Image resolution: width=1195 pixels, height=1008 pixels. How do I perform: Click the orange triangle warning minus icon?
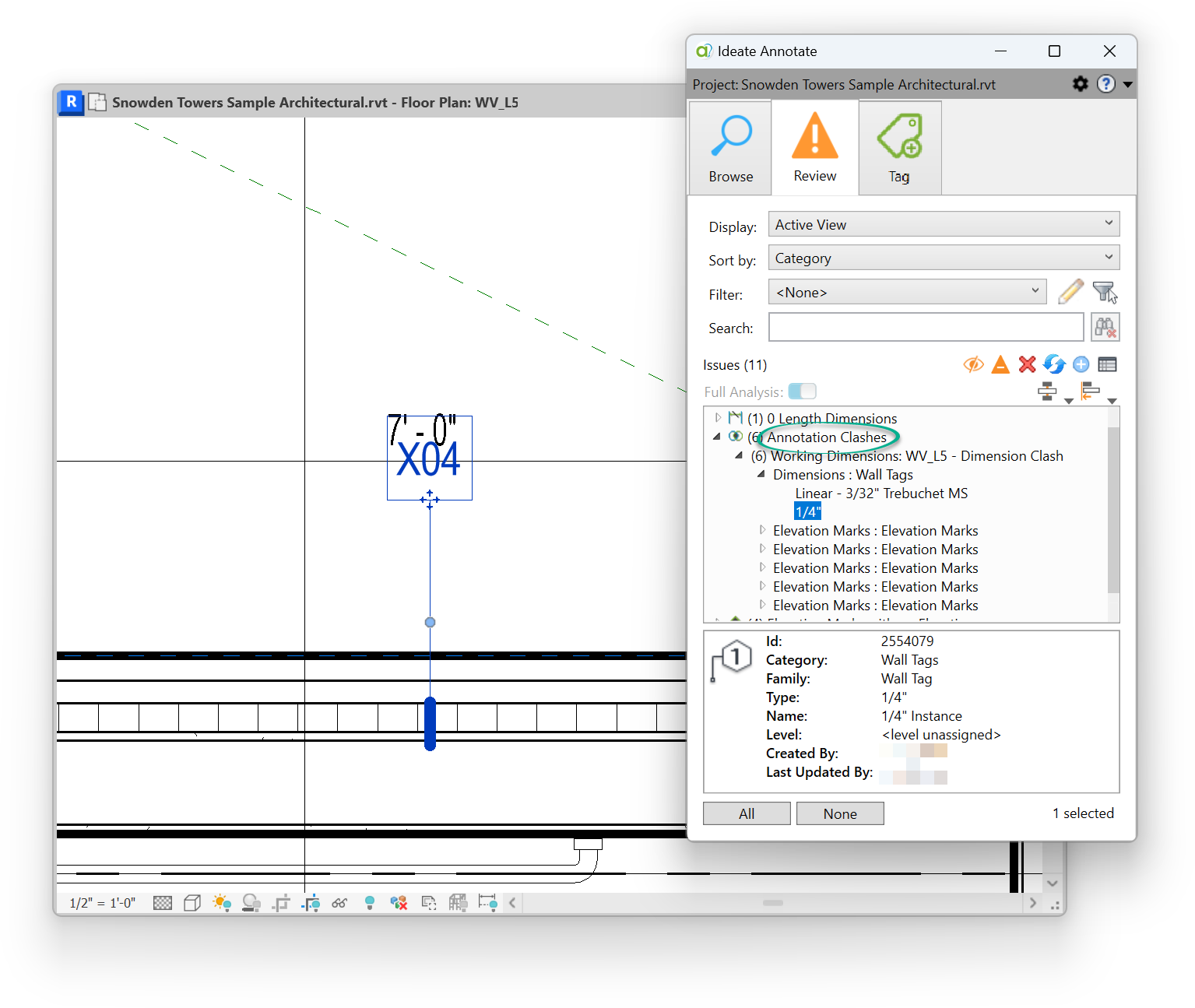(1000, 364)
